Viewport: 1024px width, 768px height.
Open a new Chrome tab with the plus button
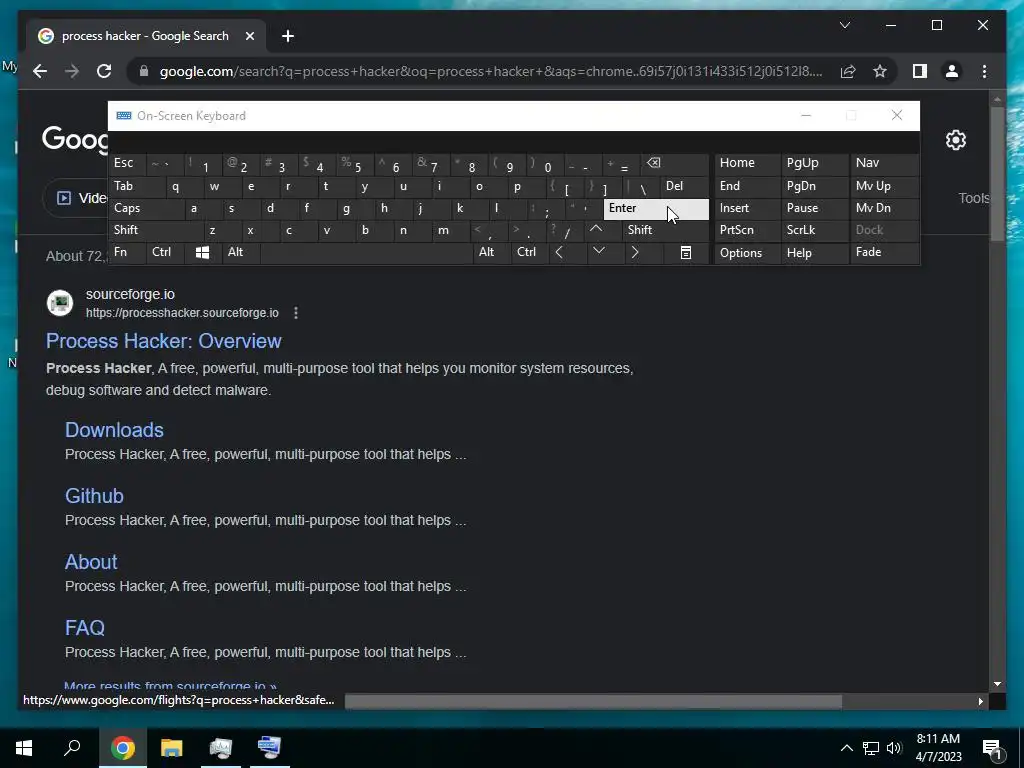[288, 36]
